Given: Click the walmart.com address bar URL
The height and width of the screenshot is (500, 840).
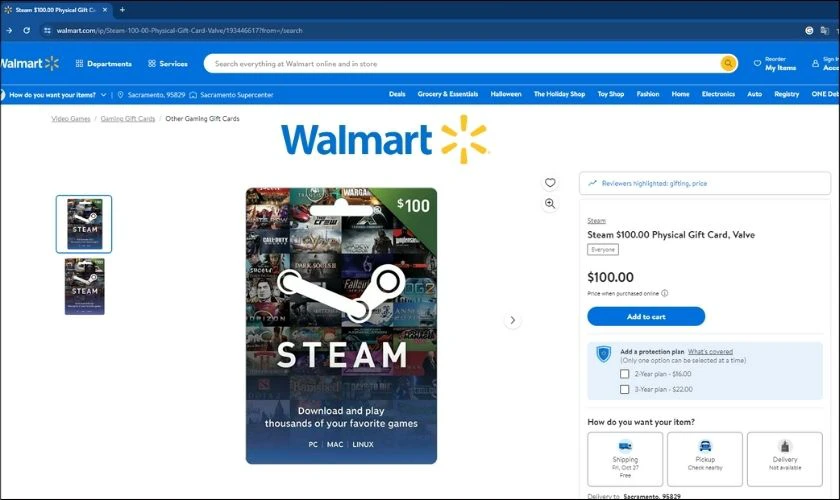Looking at the screenshot, I should (x=179, y=31).
